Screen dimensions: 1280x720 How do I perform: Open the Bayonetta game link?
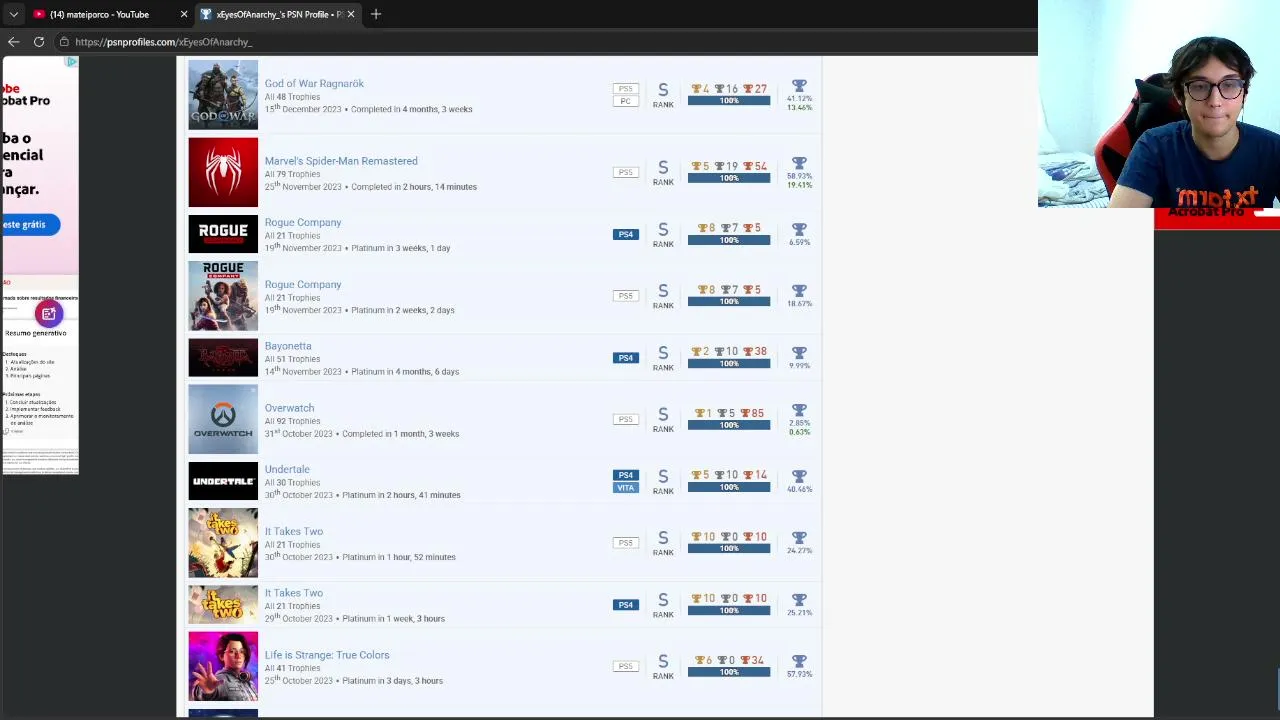(x=288, y=346)
